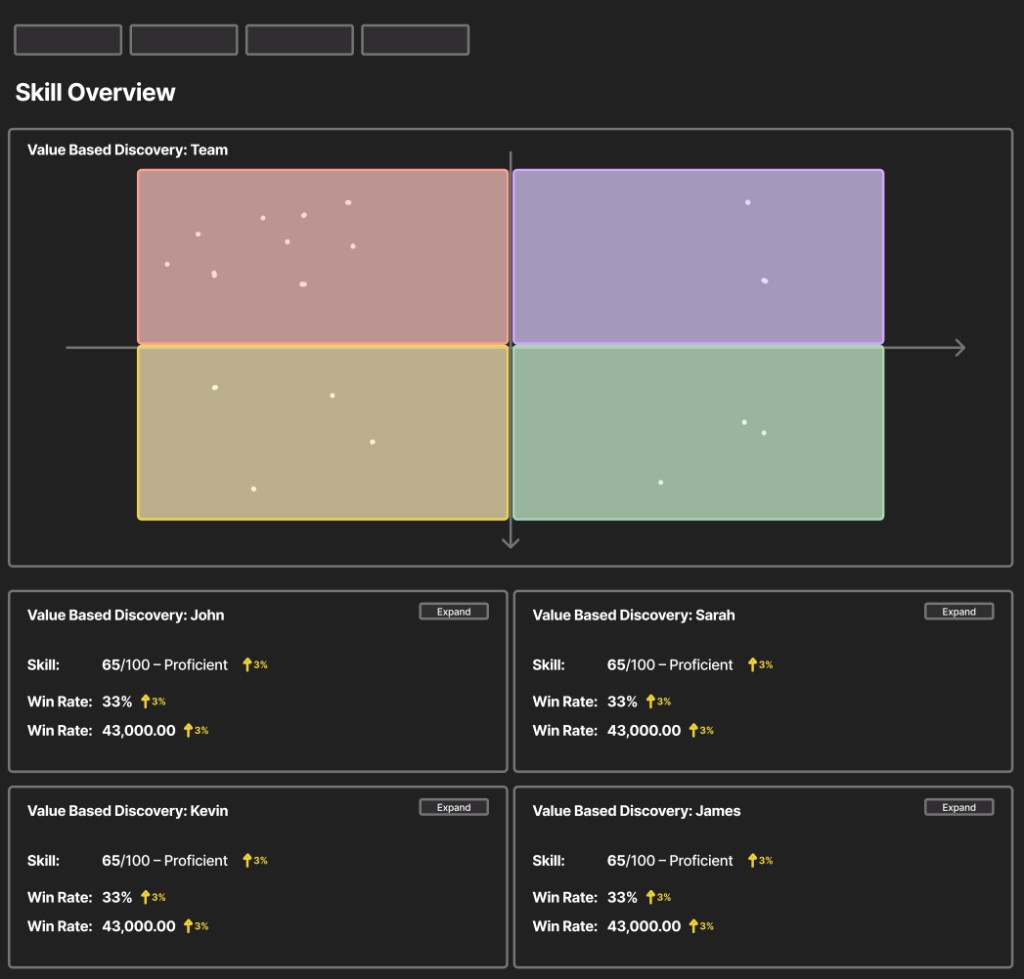Click the purple quadrant of the Team chart
This screenshot has height=979, width=1024.
pos(698,256)
